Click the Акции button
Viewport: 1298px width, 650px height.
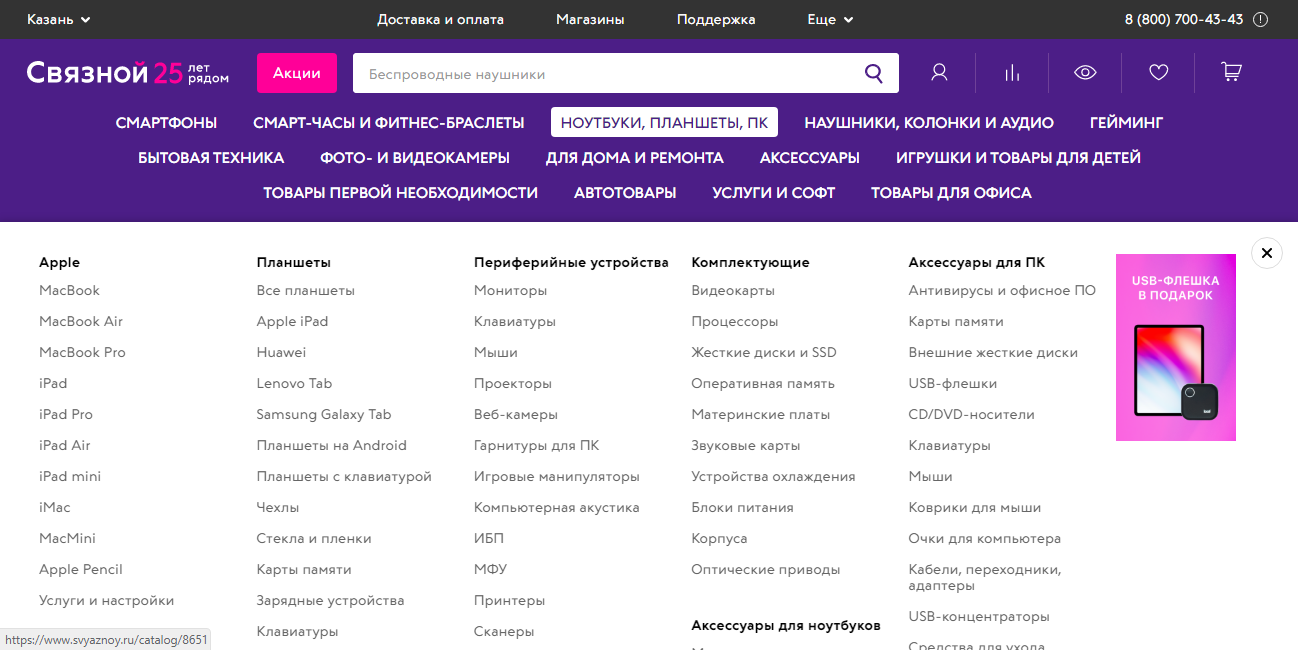tap(296, 72)
